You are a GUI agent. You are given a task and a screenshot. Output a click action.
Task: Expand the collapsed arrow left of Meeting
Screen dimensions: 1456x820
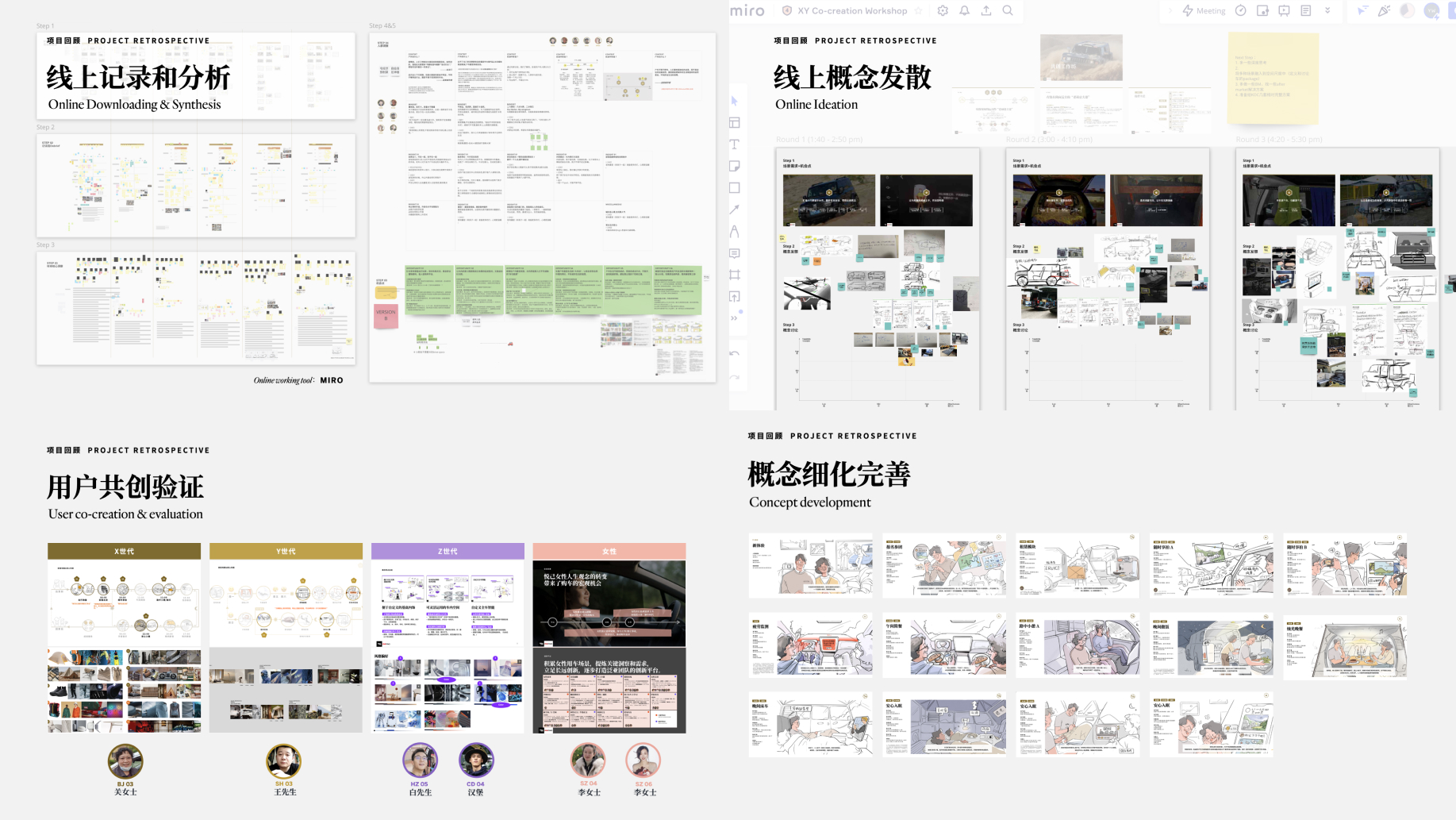[x=1170, y=11]
